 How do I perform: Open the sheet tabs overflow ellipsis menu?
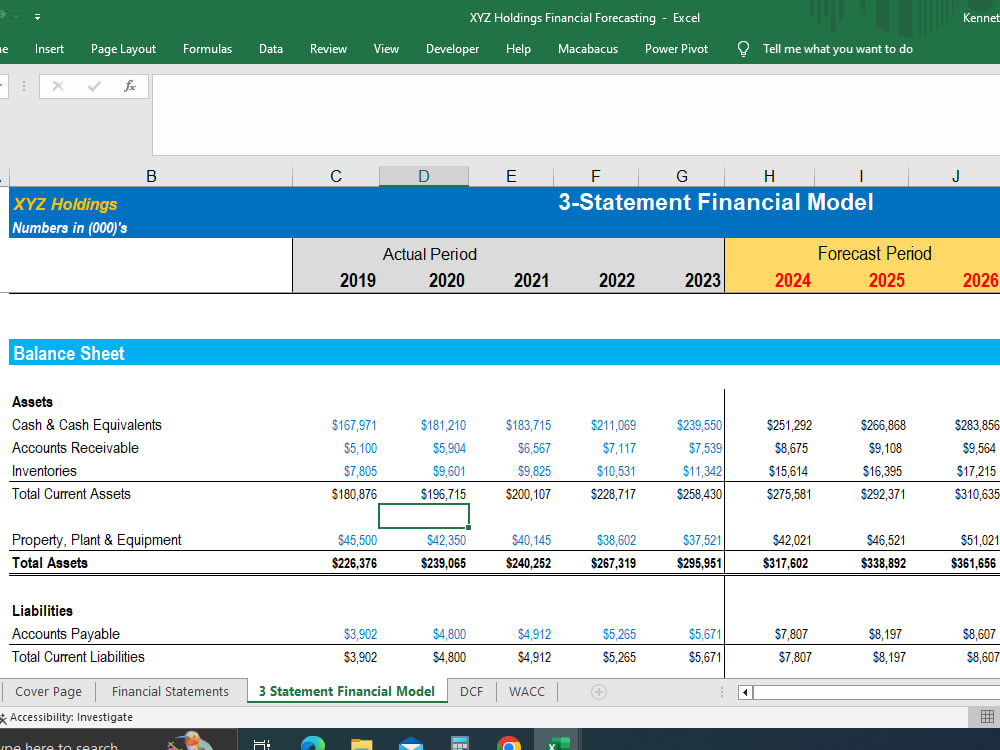(x=722, y=691)
